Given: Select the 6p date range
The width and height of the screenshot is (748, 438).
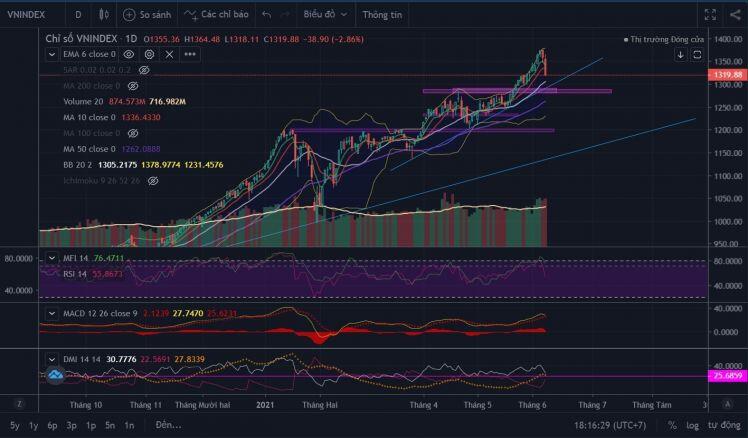Looking at the screenshot, I should point(52,425).
